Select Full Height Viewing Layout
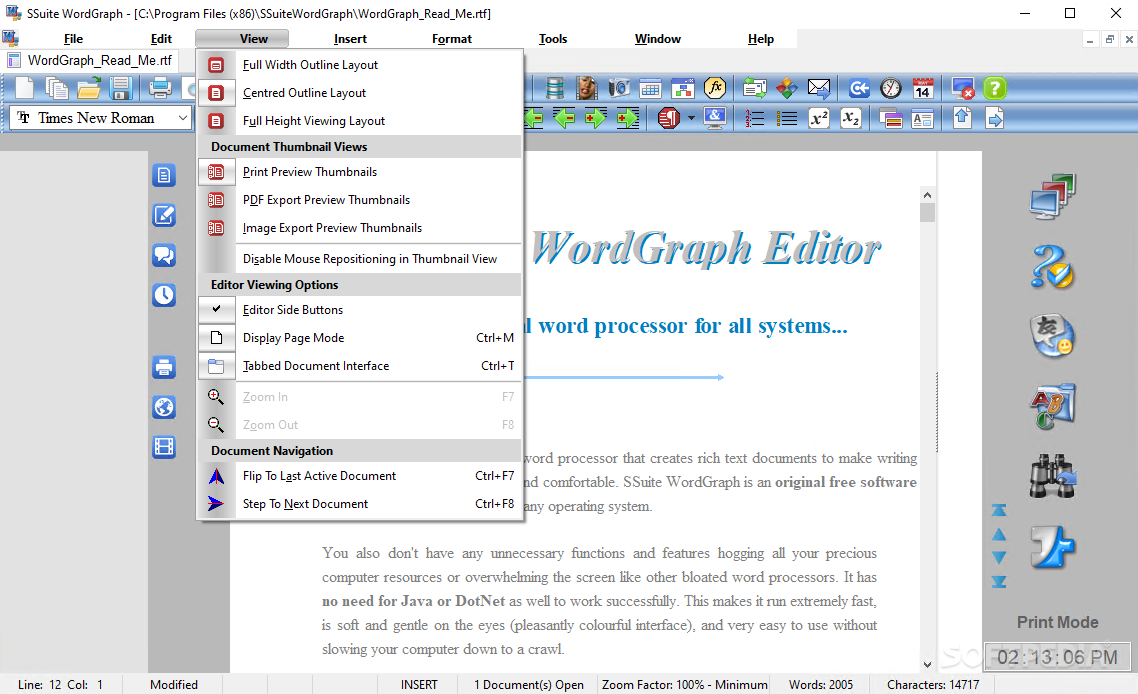Image resolution: width=1138 pixels, height=694 pixels. 360,121
